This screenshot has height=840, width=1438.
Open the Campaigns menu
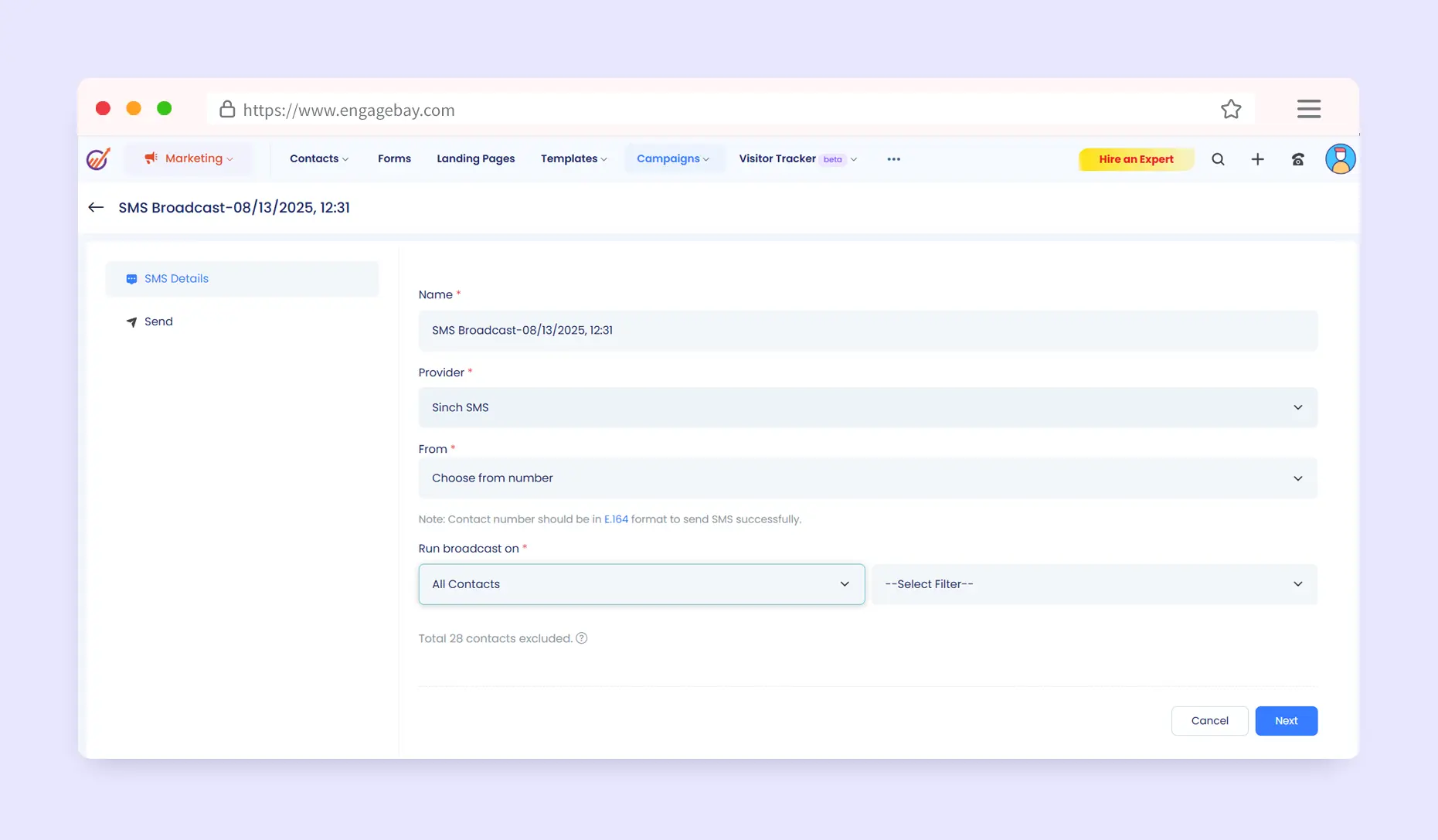click(x=672, y=159)
